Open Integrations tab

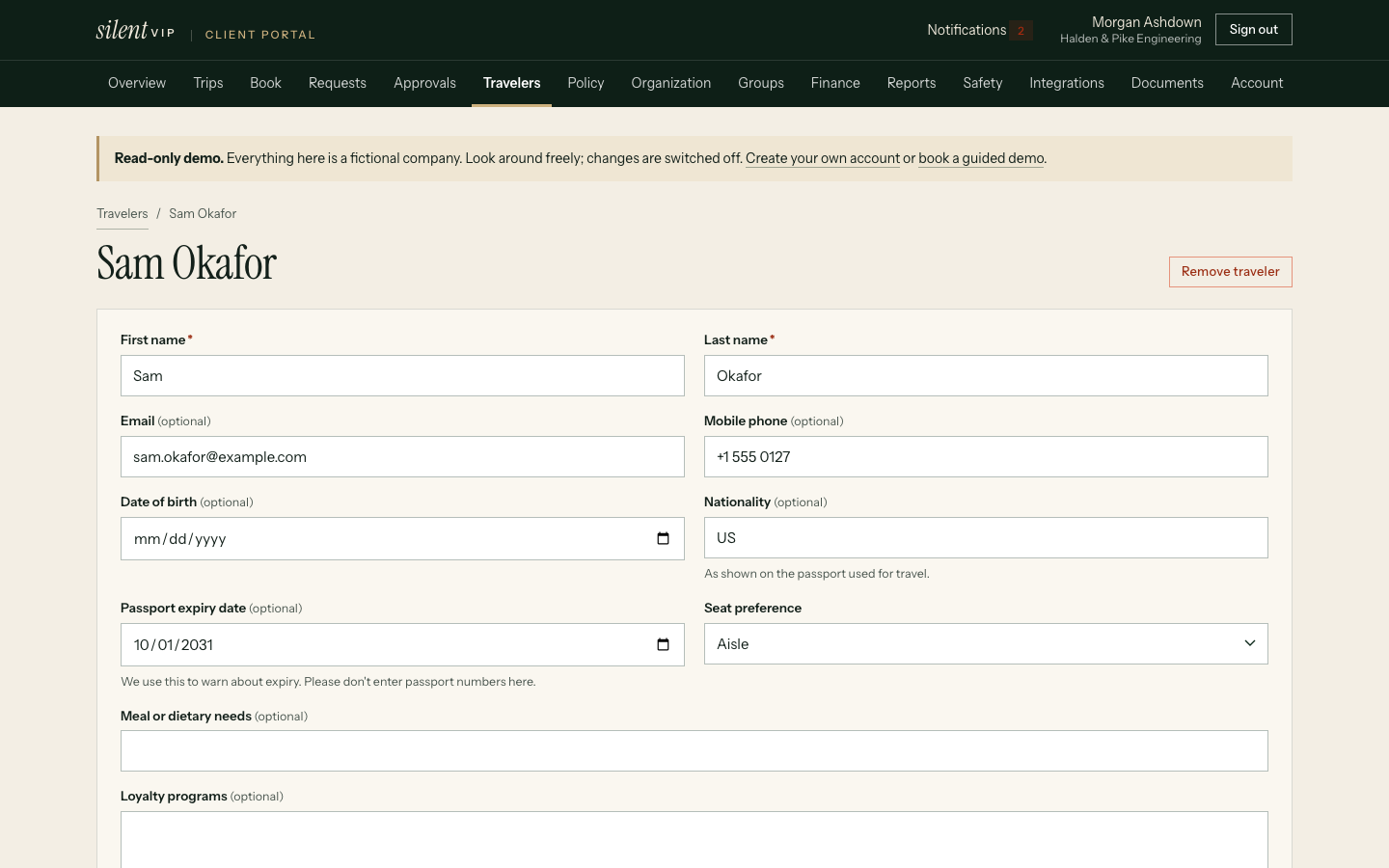click(1067, 83)
